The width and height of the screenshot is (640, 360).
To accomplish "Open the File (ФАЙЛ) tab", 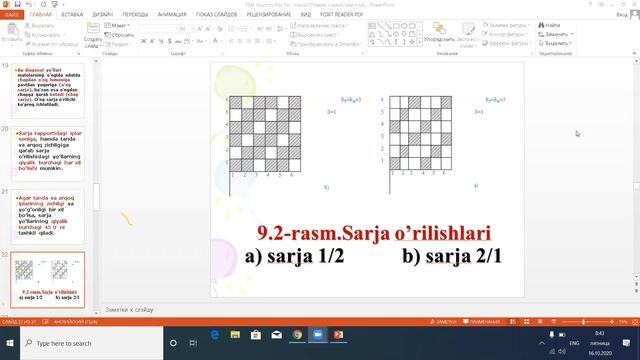I will point(12,15).
